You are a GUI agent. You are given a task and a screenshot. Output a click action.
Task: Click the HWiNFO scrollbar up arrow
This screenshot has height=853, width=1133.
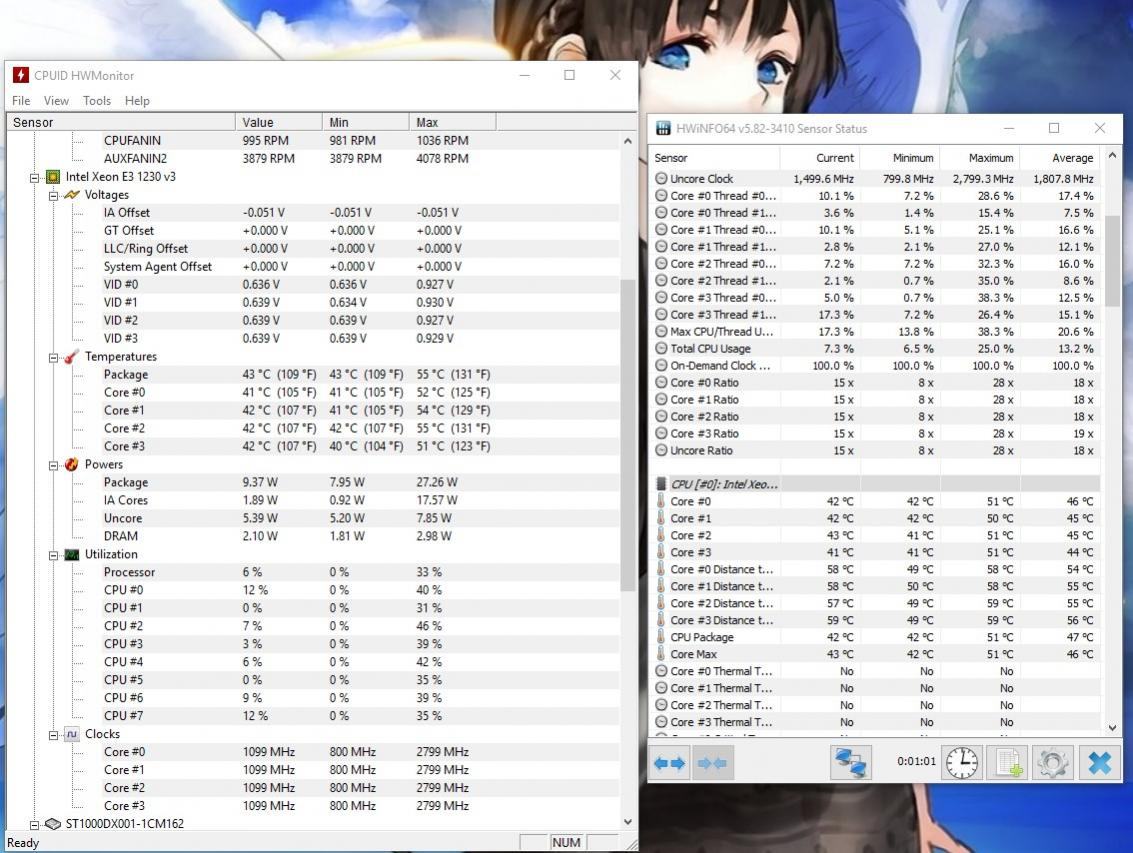click(x=1112, y=155)
